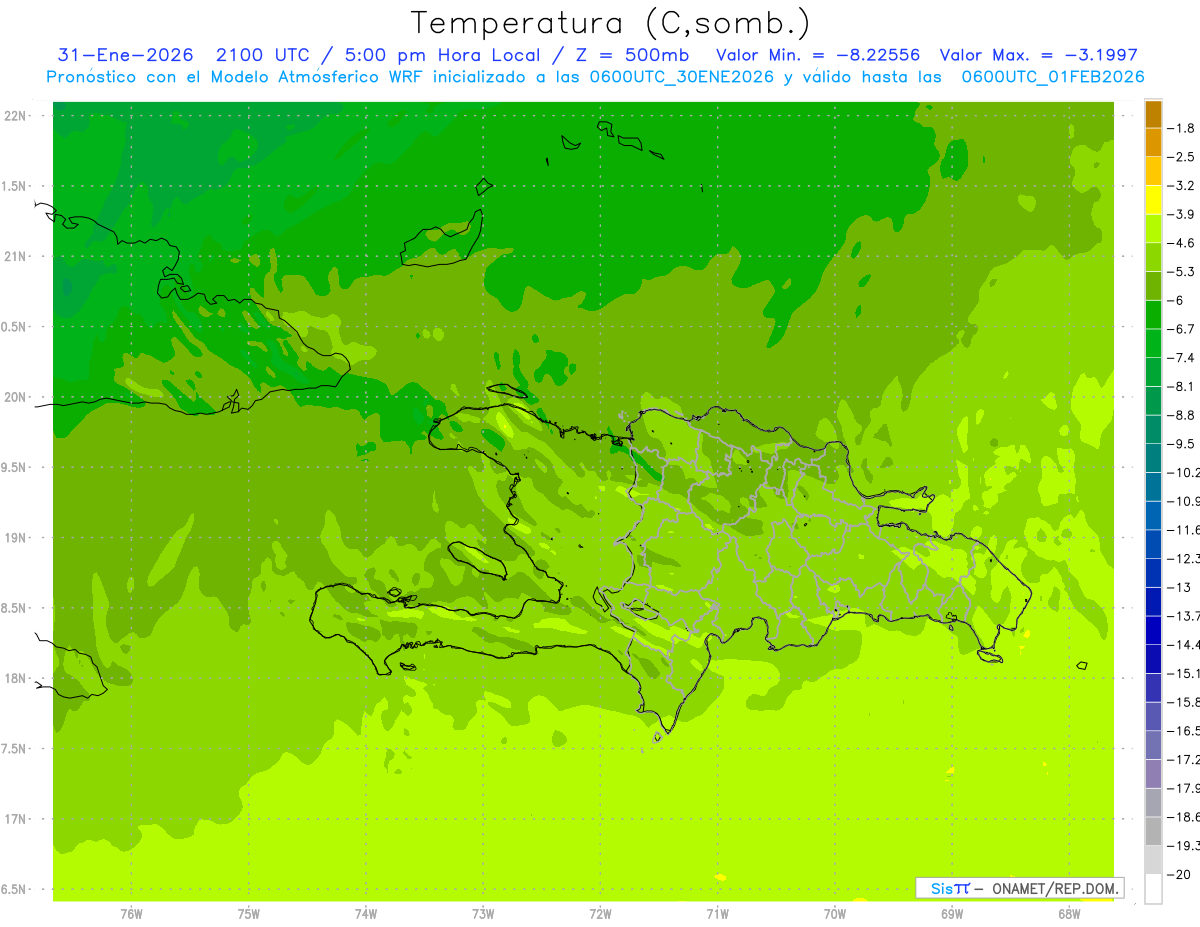Click the "Valor Max. = -3.1997" text
Screen dimensions: 1200x927
click(1039, 55)
